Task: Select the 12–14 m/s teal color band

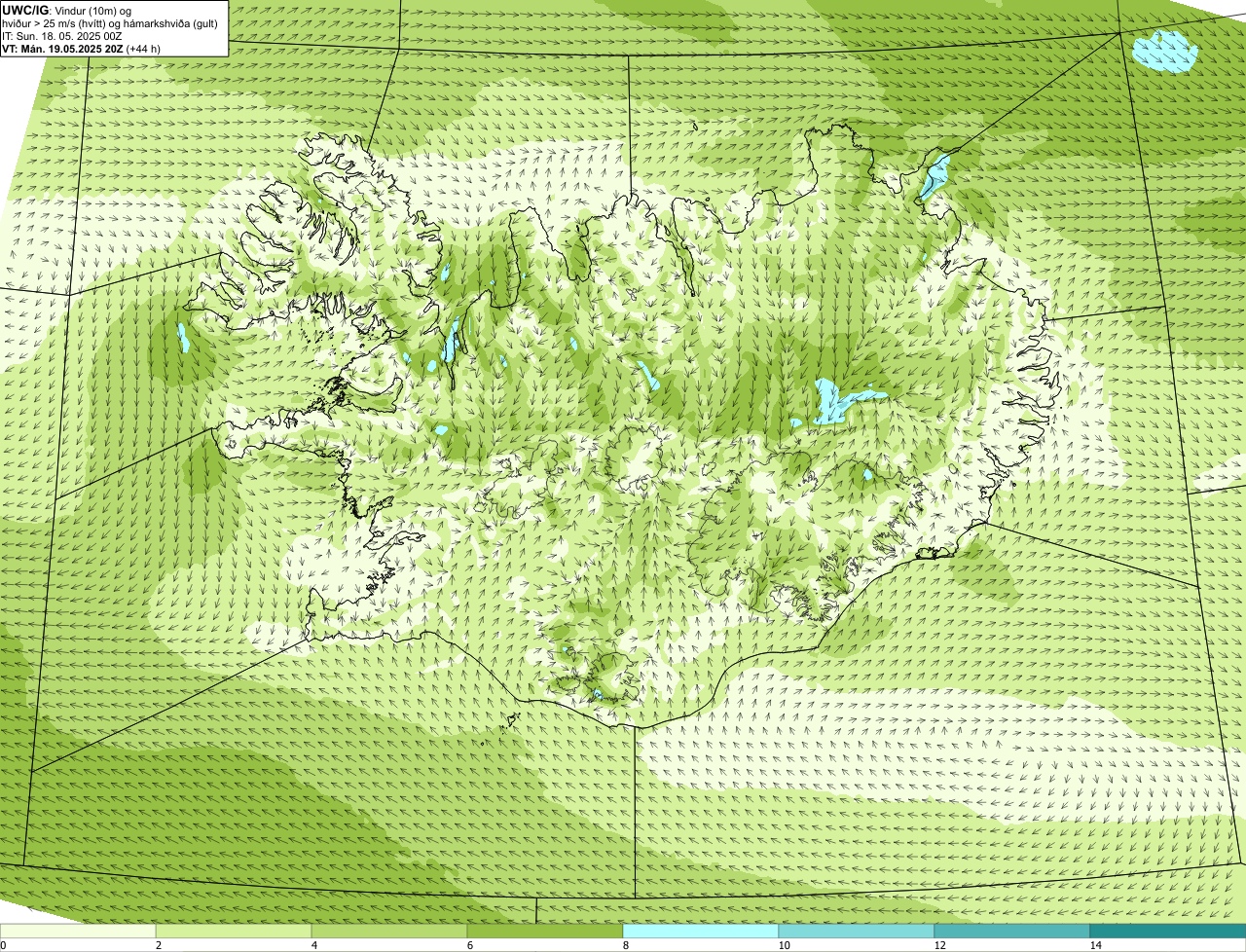Action: pos(1012,931)
